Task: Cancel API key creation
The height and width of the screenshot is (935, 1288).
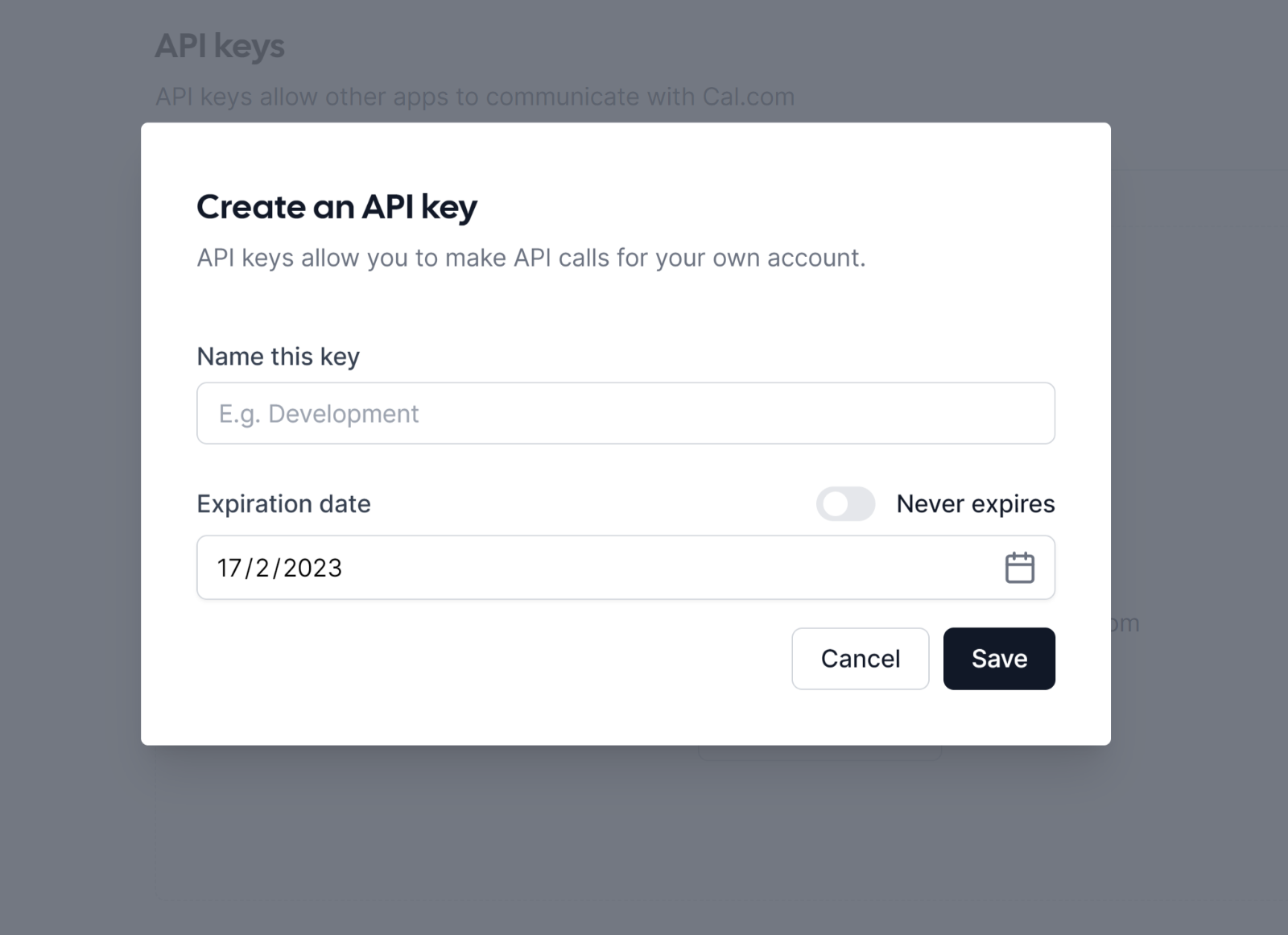Action: click(x=860, y=659)
